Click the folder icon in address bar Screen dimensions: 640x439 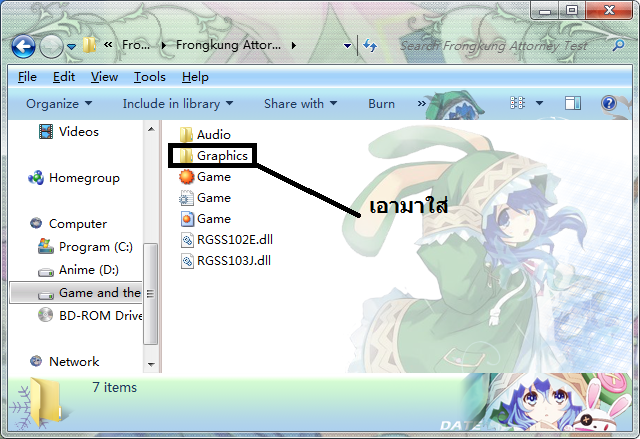pos(89,45)
